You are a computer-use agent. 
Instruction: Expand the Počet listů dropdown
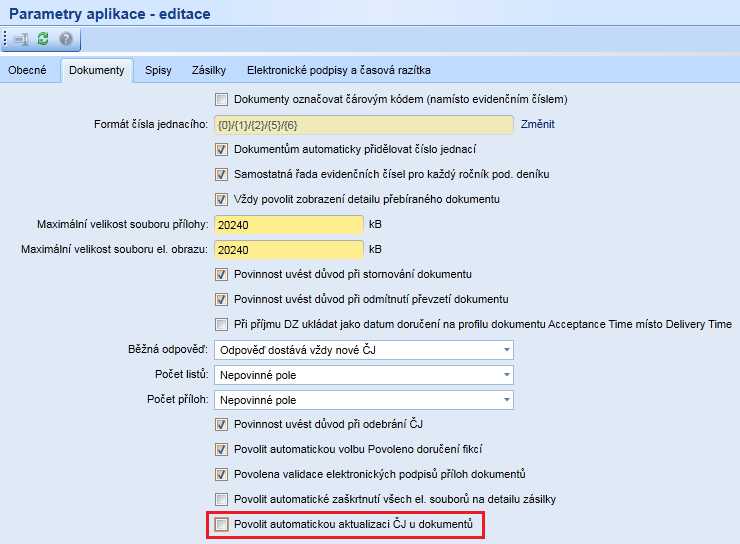364,375
